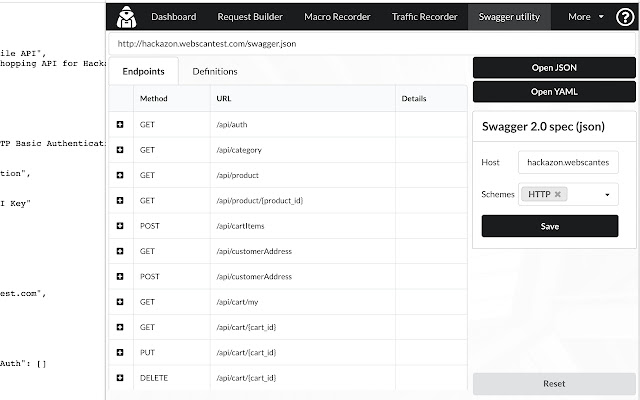Click plus icon beside PUT /api/cart/{cart_id}
The image size is (640, 400).
tap(120, 351)
